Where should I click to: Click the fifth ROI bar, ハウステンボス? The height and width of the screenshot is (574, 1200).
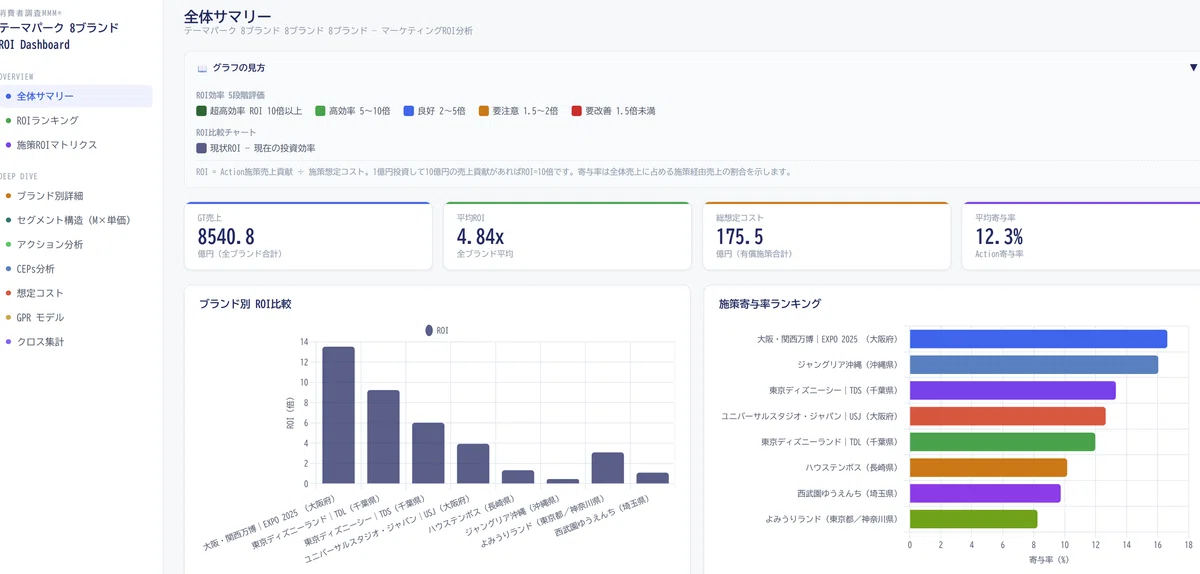(518, 477)
